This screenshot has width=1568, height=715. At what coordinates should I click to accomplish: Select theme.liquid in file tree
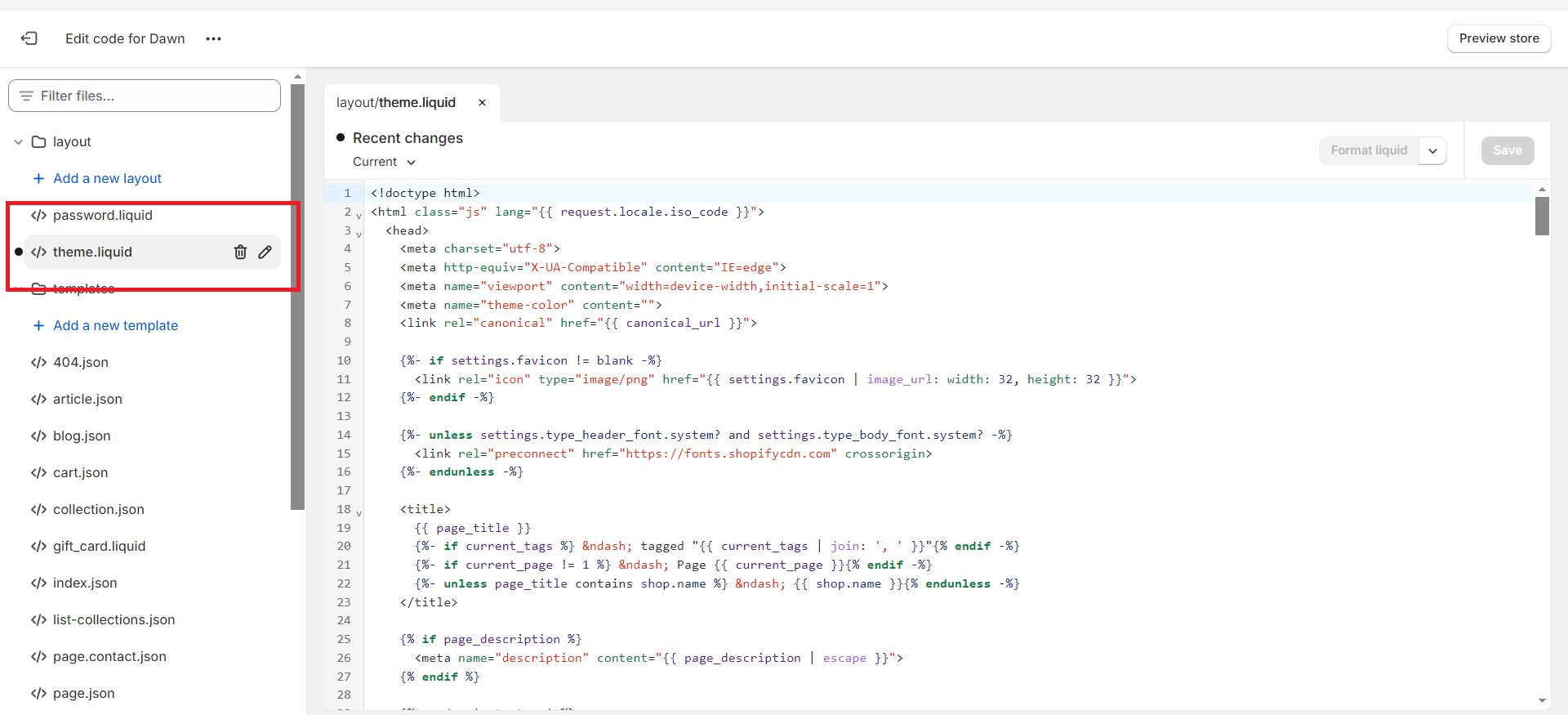[92, 252]
